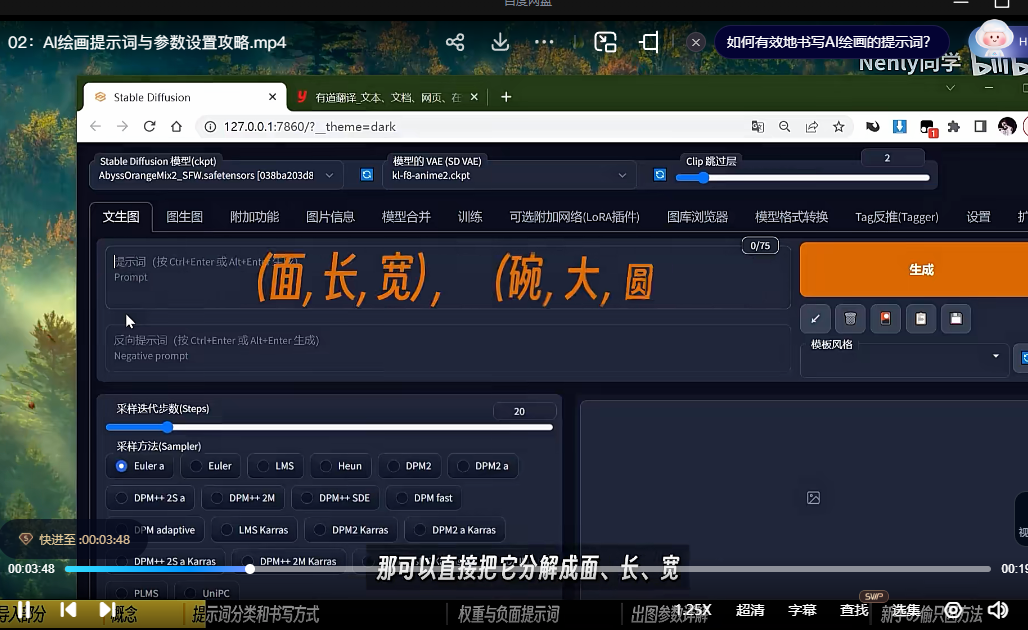This screenshot has height=630, width=1028.
Task: Open the 训练 tab
Action: coord(470,217)
